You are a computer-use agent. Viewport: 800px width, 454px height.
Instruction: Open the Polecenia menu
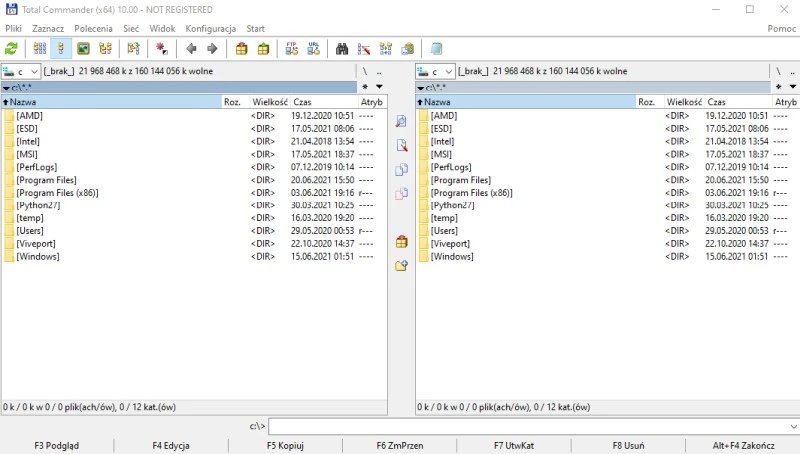pyautogui.click(x=93, y=29)
